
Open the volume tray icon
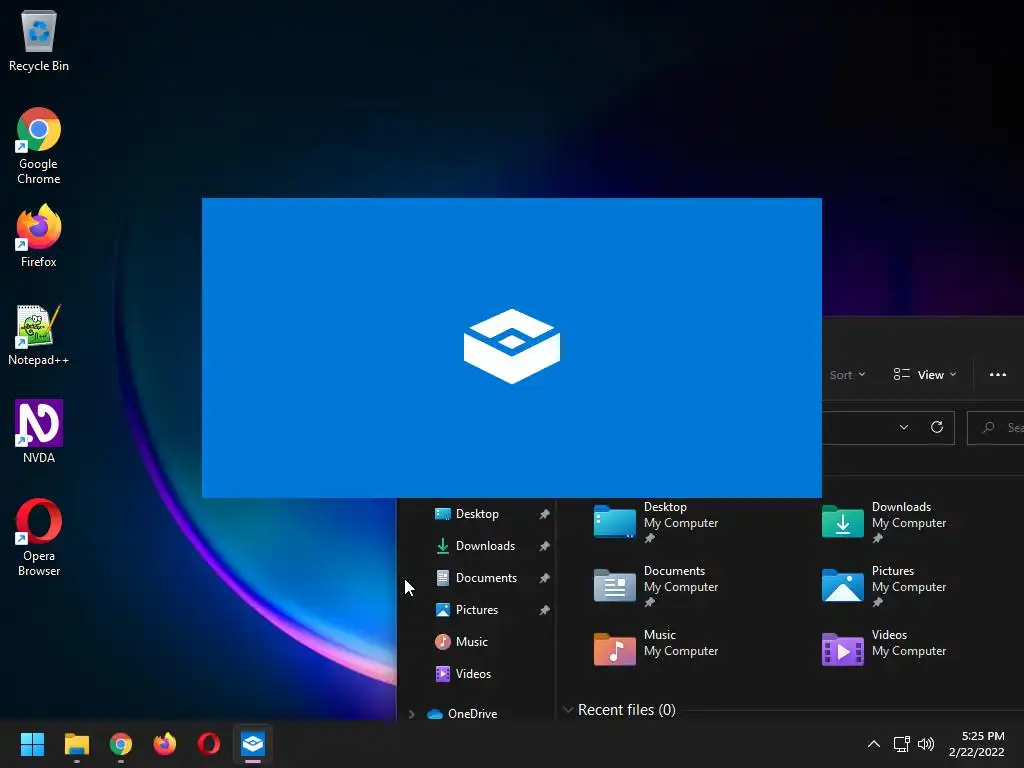click(x=925, y=744)
